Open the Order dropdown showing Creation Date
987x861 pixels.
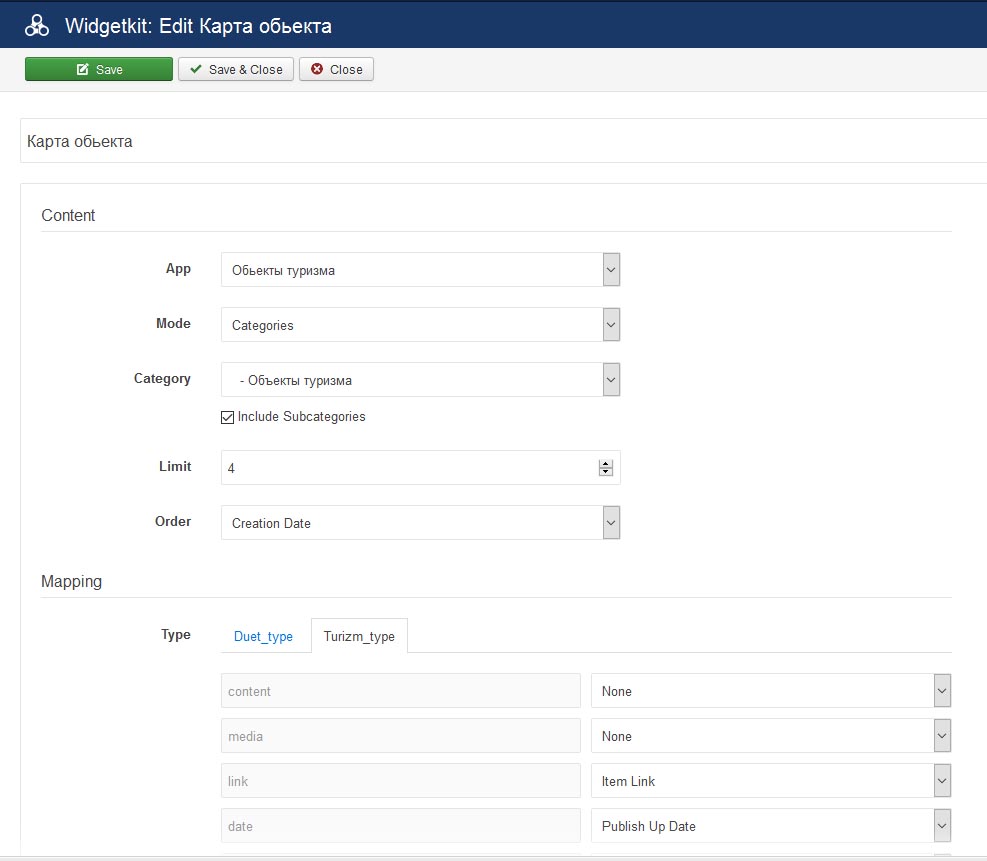pyautogui.click(x=420, y=523)
